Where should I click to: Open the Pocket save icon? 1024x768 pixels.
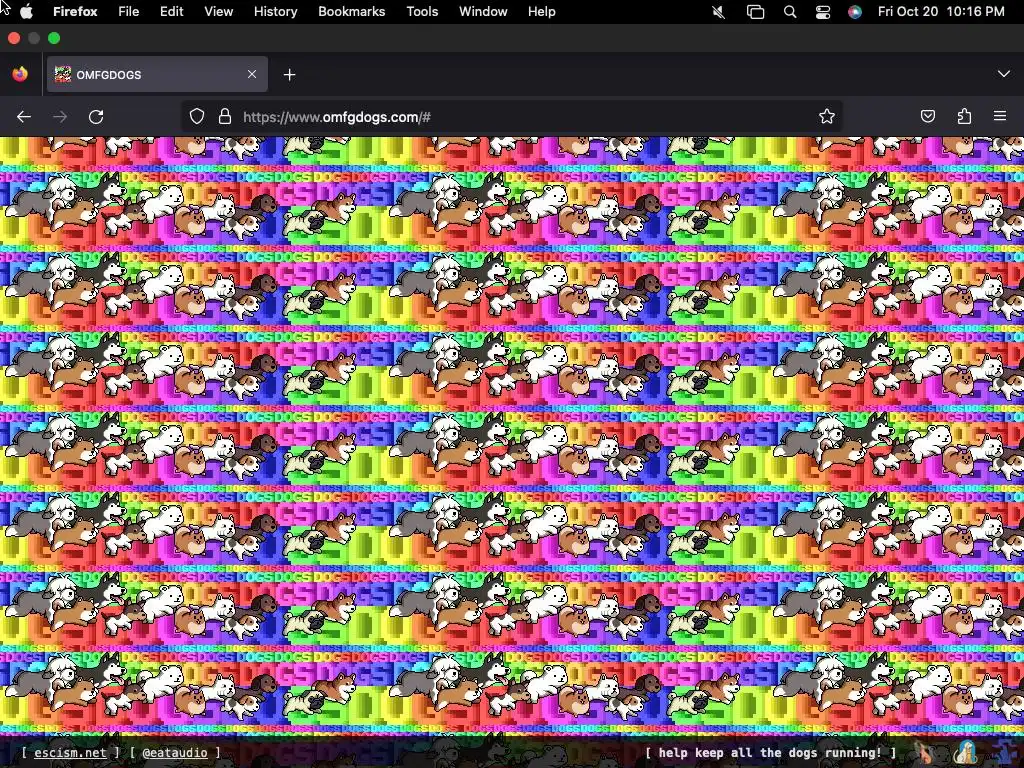coord(927,117)
